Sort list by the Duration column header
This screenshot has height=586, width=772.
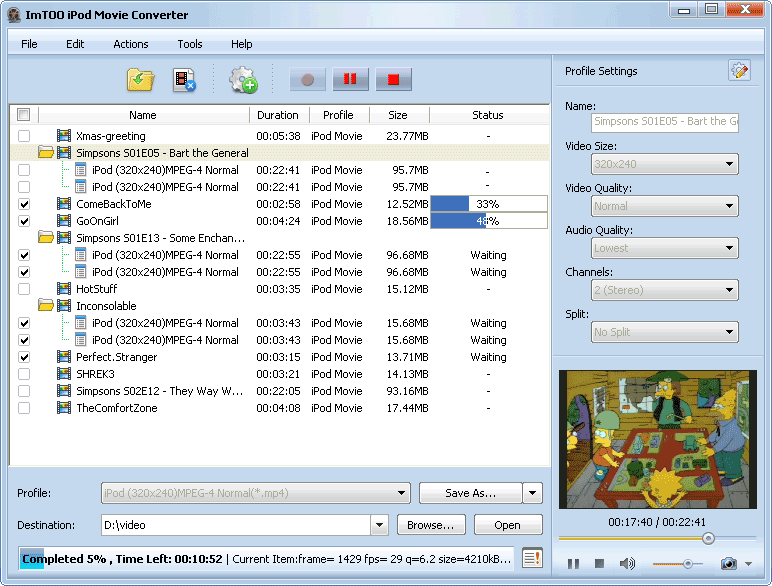pyautogui.click(x=278, y=115)
